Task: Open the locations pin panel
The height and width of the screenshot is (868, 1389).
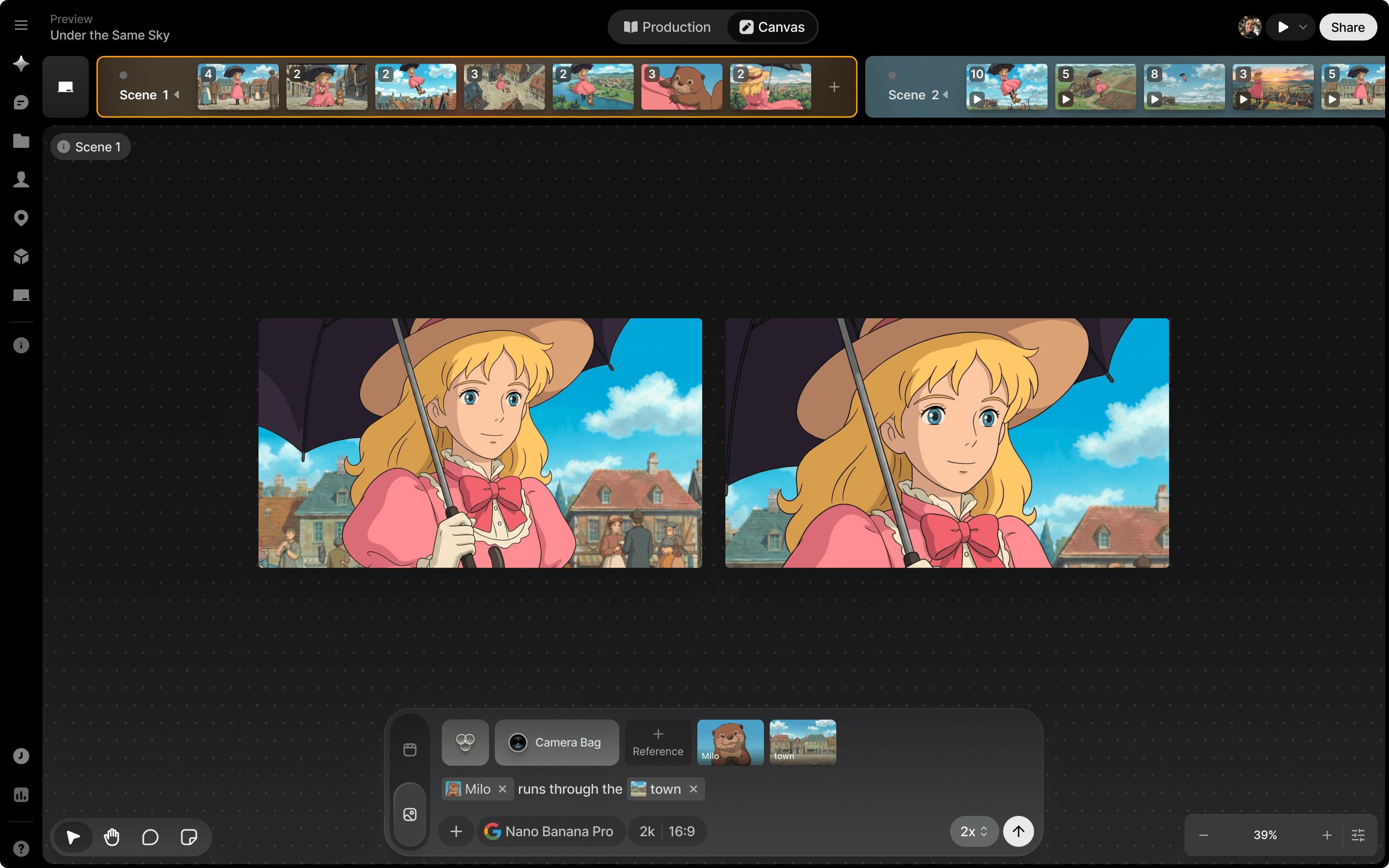Action: [x=21, y=218]
